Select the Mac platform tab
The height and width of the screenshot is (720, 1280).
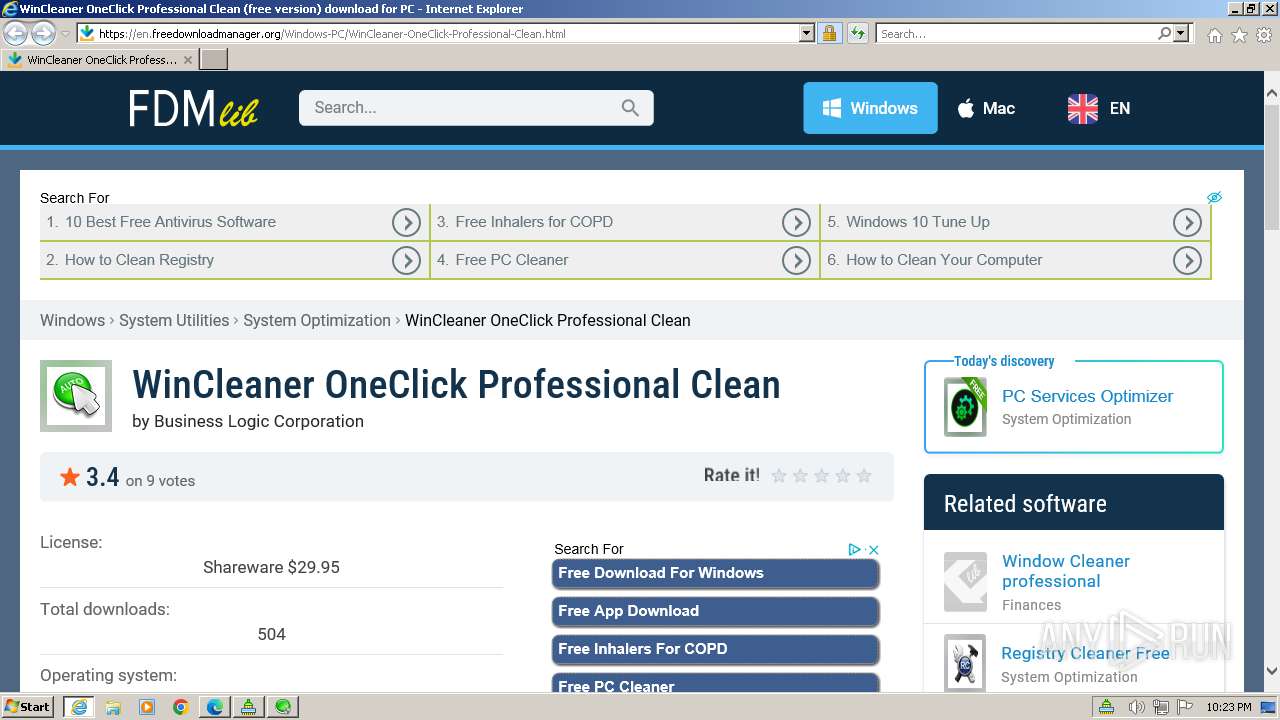[x=986, y=108]
